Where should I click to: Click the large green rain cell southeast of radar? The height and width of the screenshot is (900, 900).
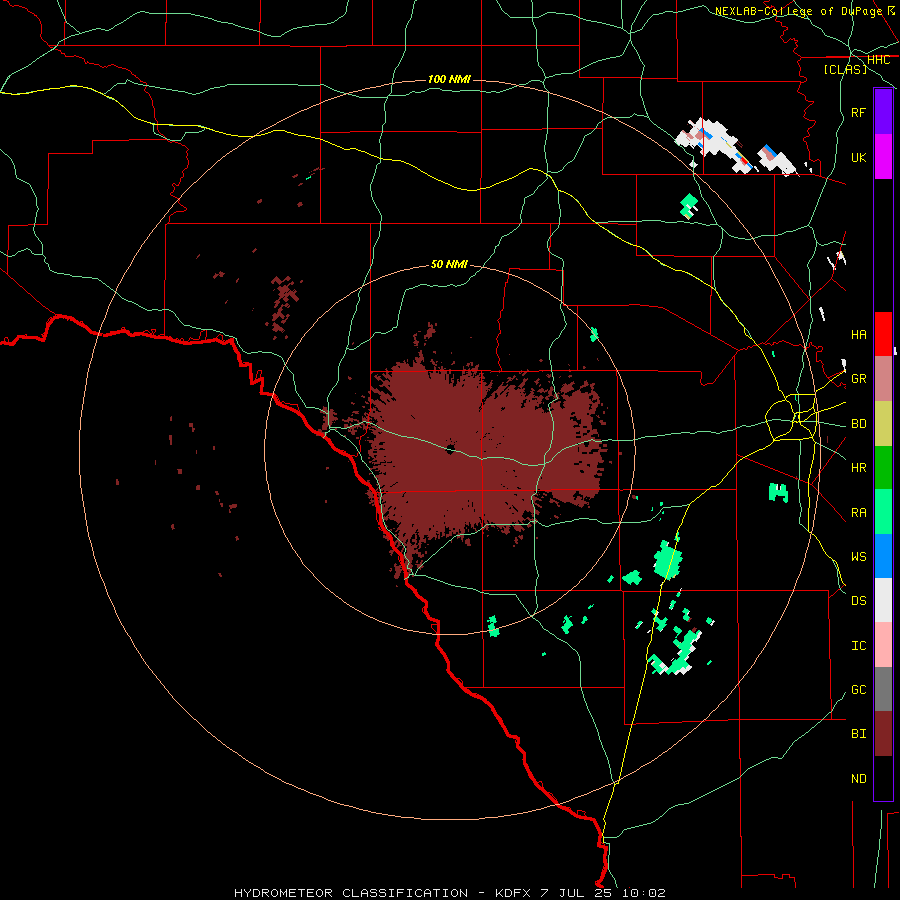click(668, 560)
